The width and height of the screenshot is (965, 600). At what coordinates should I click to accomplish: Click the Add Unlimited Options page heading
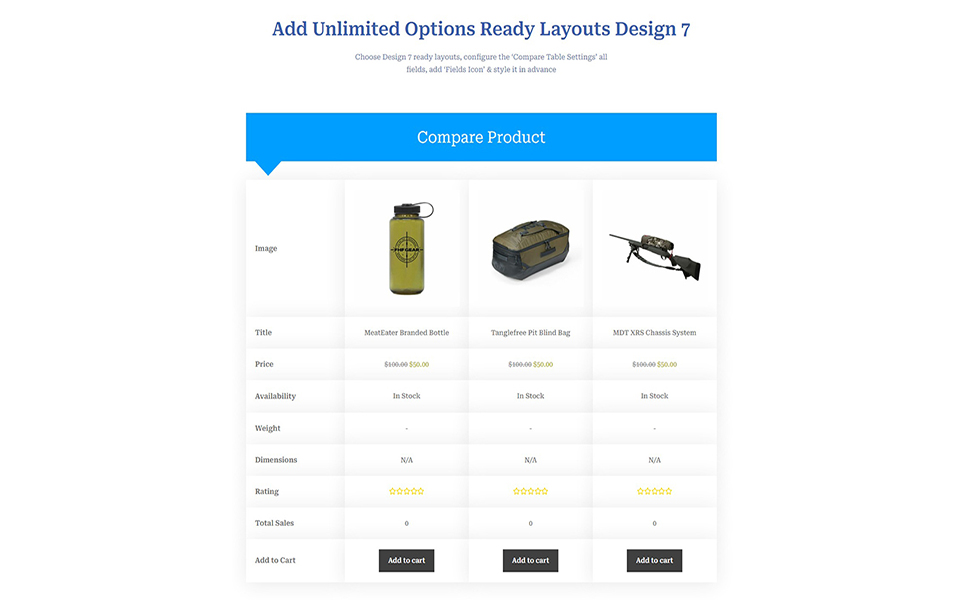pyautogui.click(x=481, y=29)
